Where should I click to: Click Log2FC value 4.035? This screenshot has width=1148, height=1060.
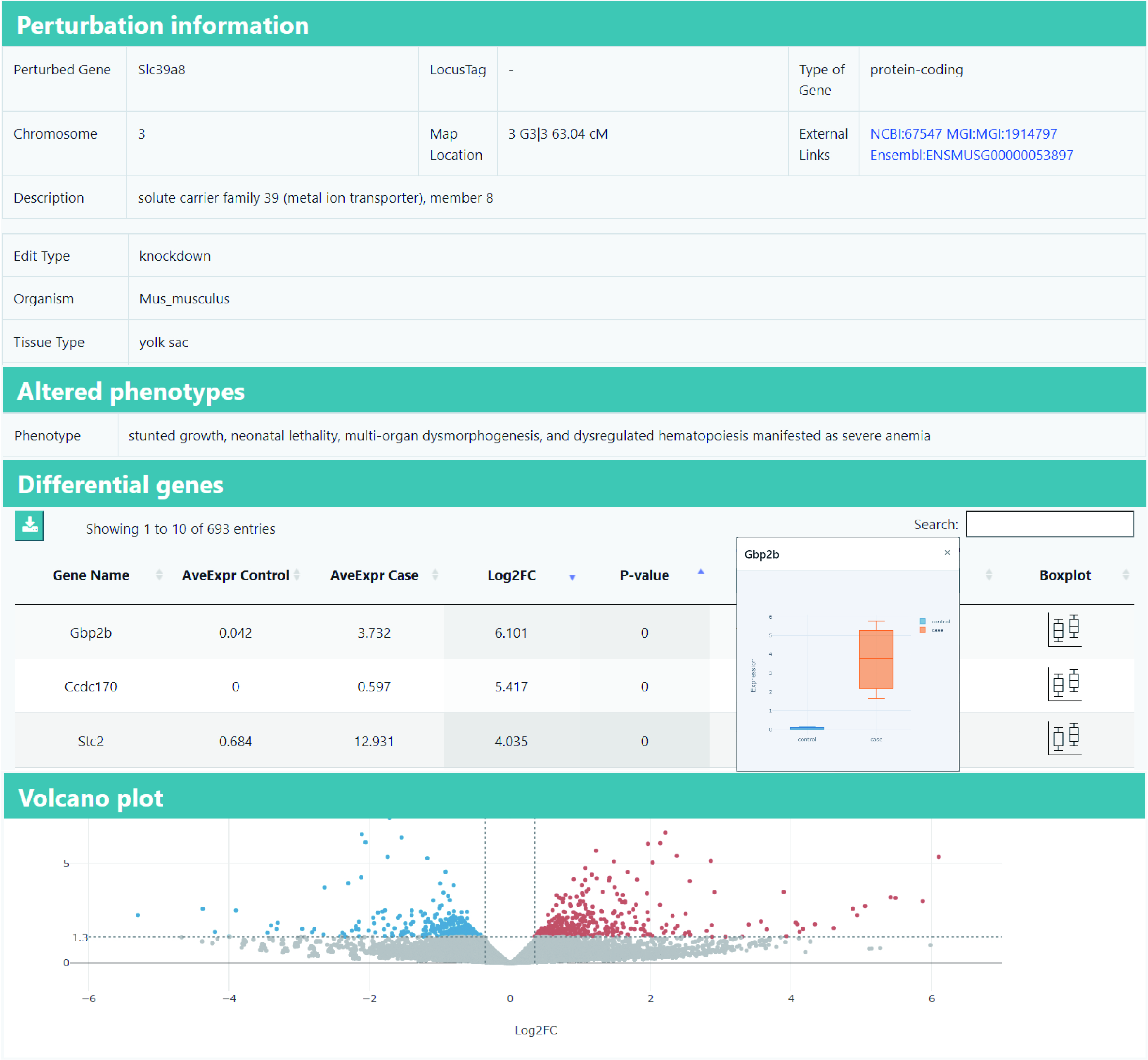tap(511, 741)
